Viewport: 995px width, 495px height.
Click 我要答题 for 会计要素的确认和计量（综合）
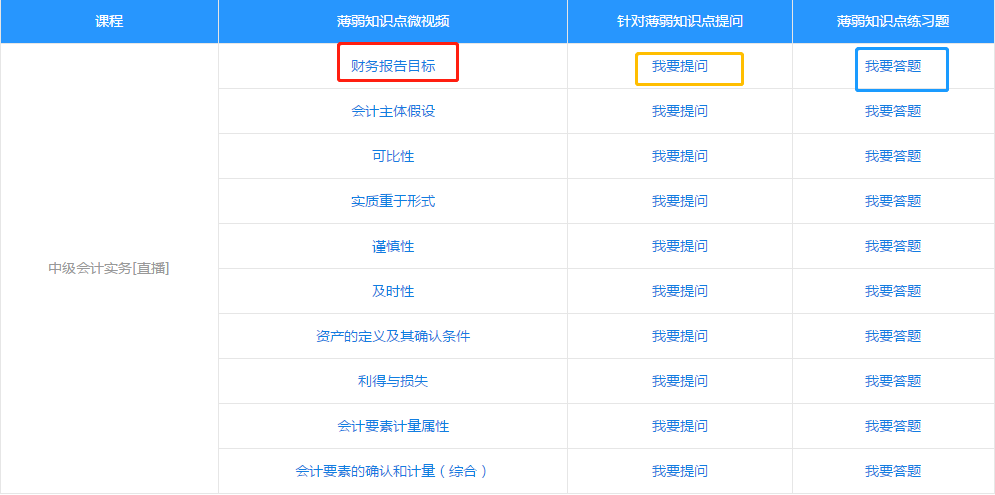[893, 471]
